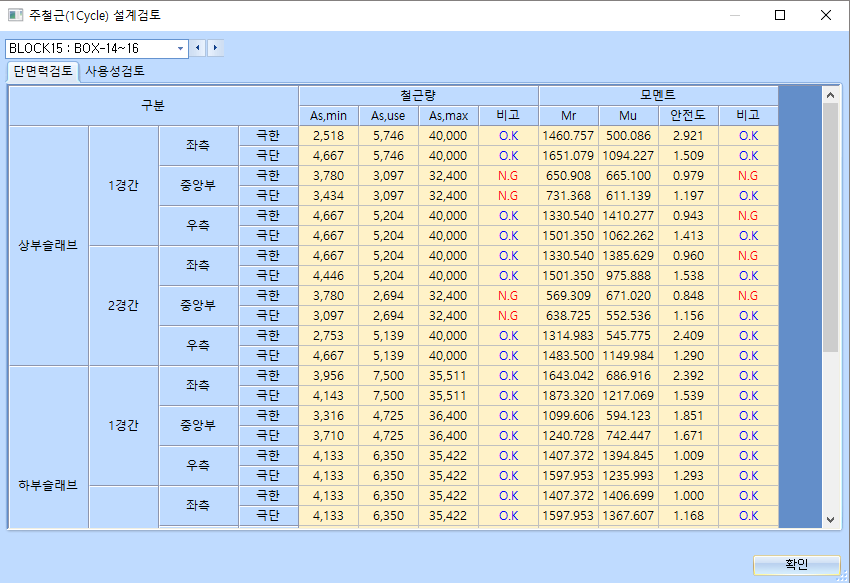Click As,min value 3,956
This screenshot has width=850, height=583.
(x=329, y=376)
